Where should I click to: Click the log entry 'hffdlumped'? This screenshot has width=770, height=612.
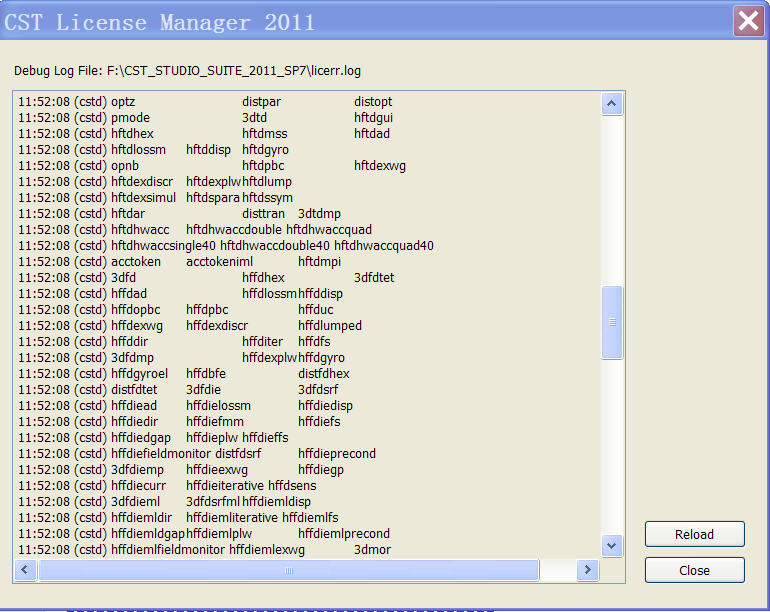330,326
